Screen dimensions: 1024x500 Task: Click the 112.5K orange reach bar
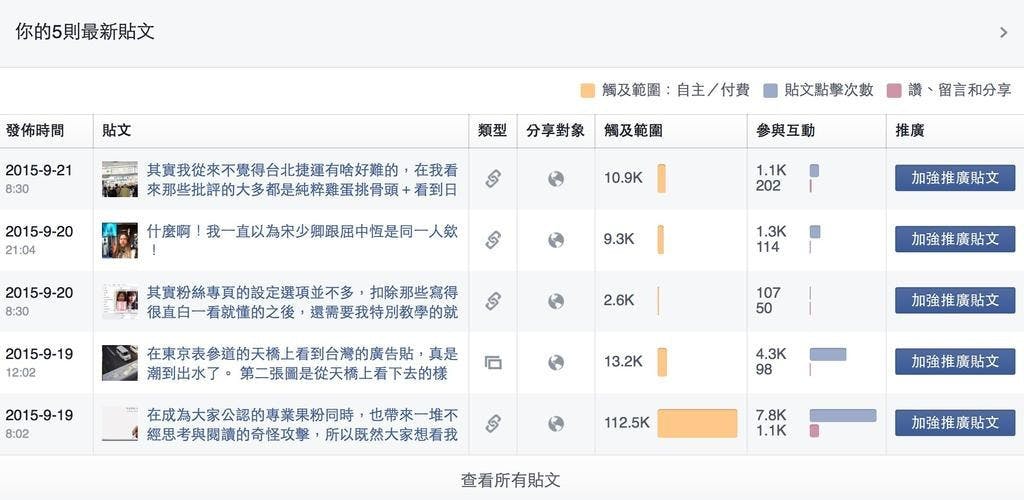tap(697, 423)
